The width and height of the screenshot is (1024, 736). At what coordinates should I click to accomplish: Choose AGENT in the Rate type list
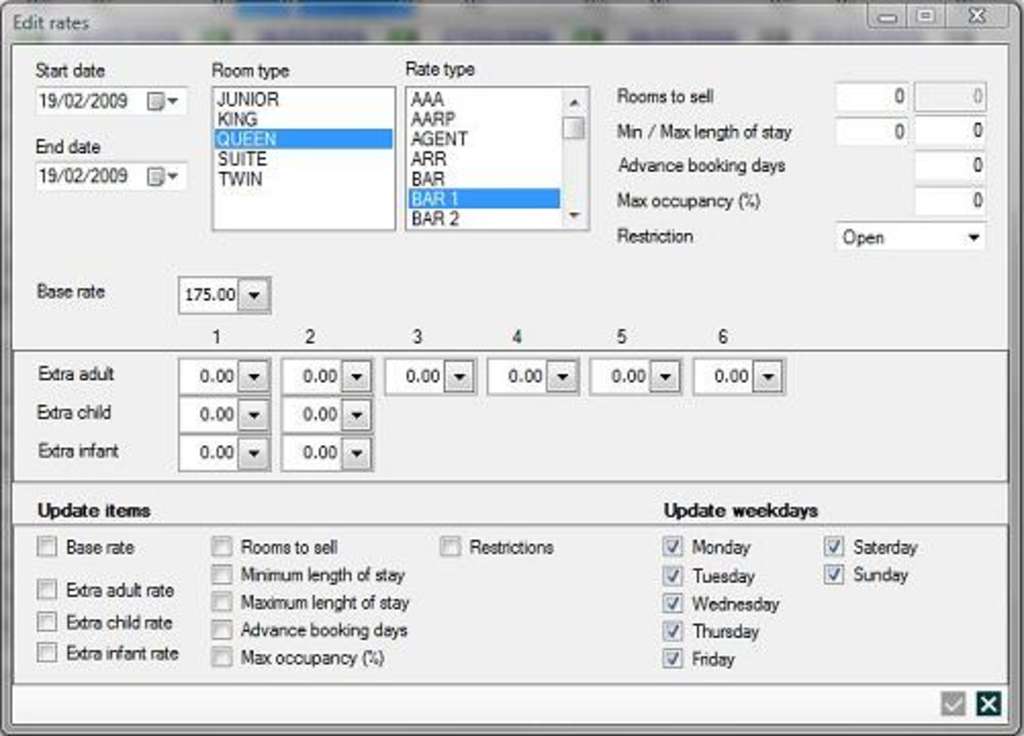tap(439, 139)
